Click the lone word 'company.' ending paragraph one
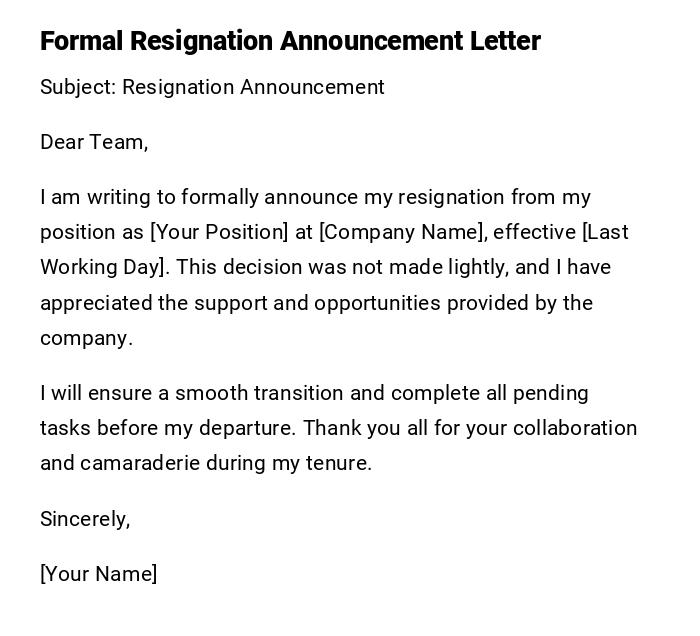 coord(86,338)
